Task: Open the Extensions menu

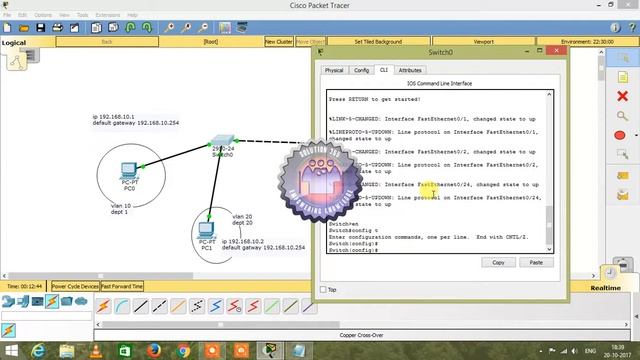Action: [108, 15]
